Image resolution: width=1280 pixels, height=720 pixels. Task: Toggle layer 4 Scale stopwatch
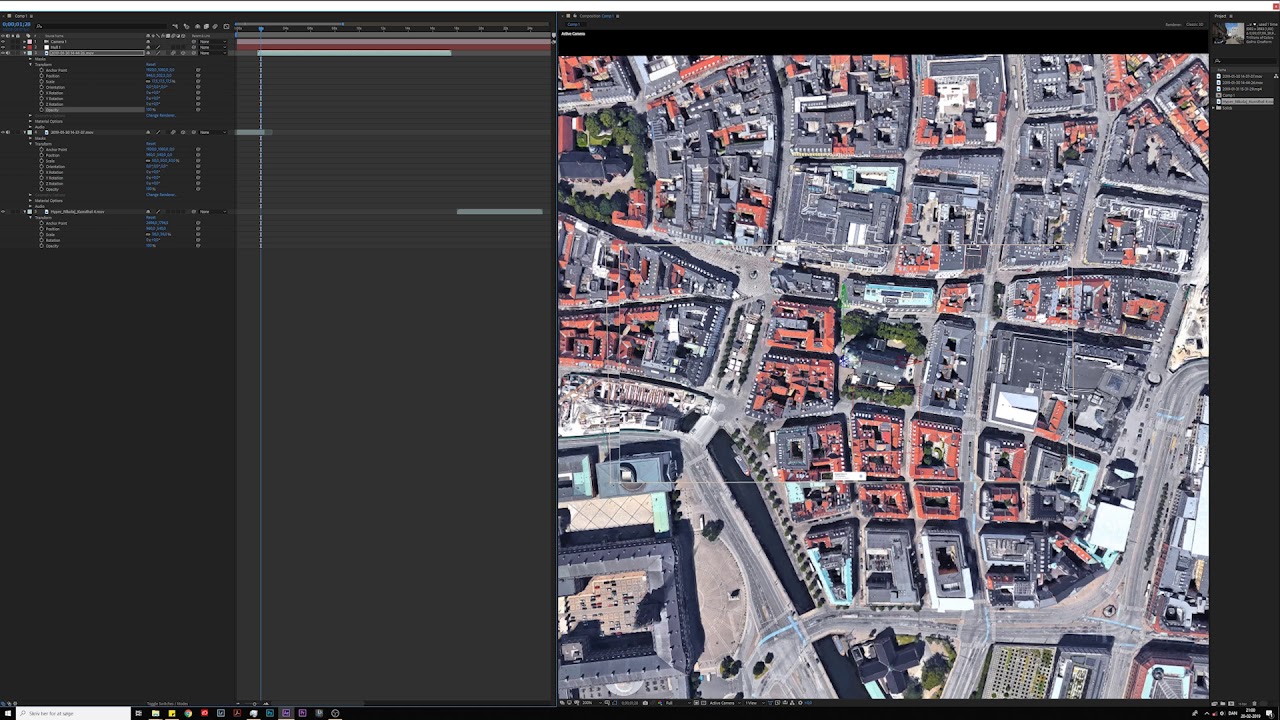click(41, 161)
